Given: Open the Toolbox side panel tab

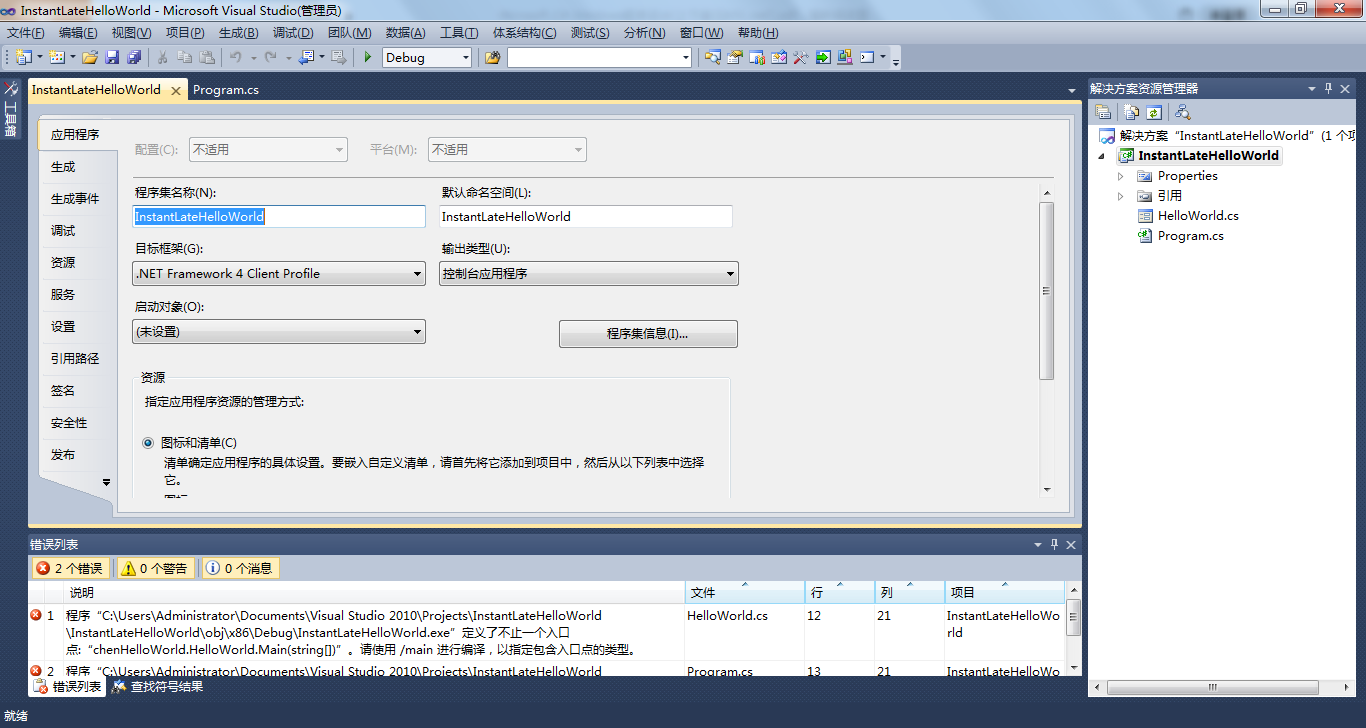Looking at the screenshot, I should pos(11,109).
